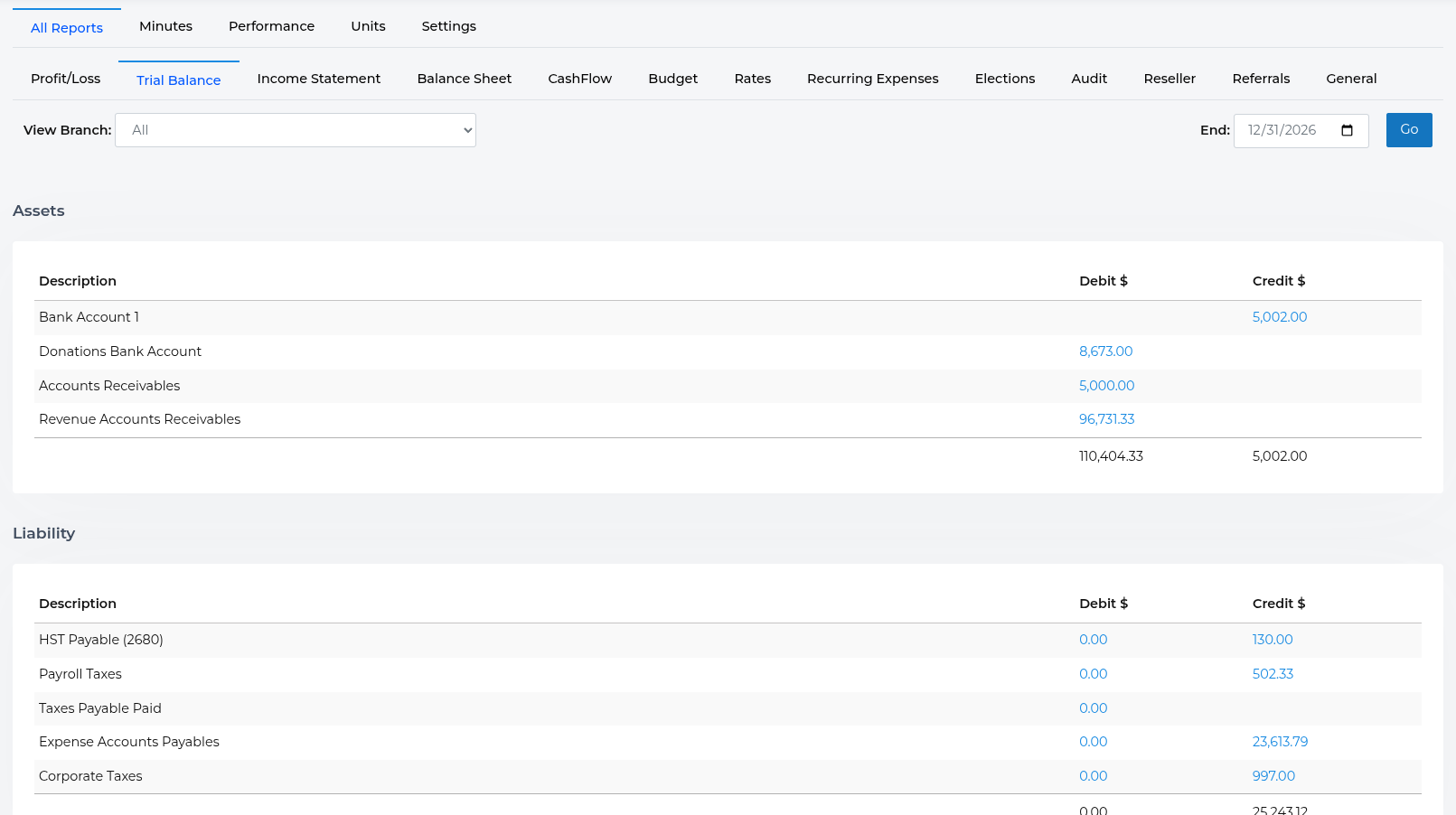Open the Performance tab
This screenshot has height=815, width=1456.
pos(271,26)
